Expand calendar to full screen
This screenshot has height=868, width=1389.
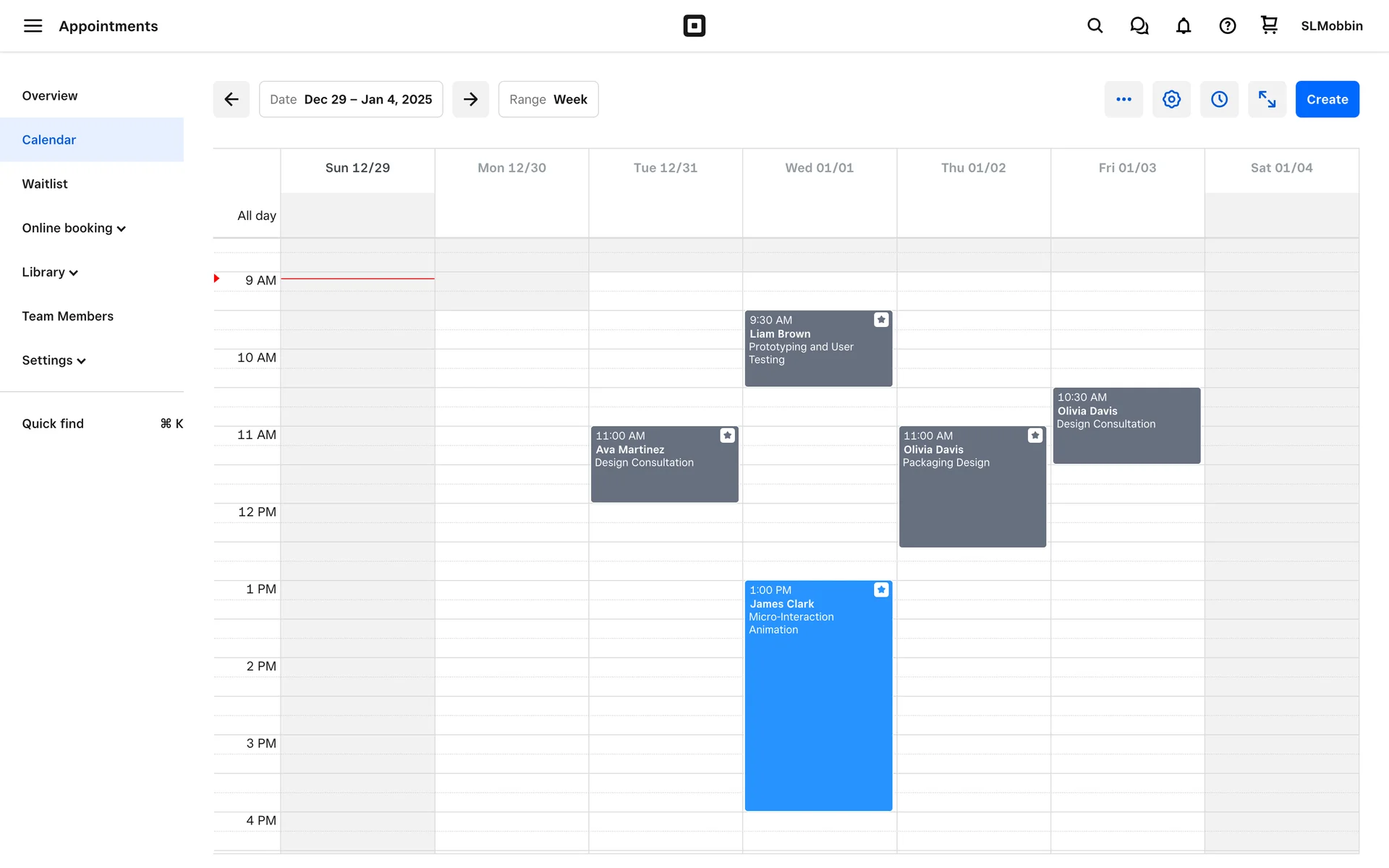(x=1267, y=99)
